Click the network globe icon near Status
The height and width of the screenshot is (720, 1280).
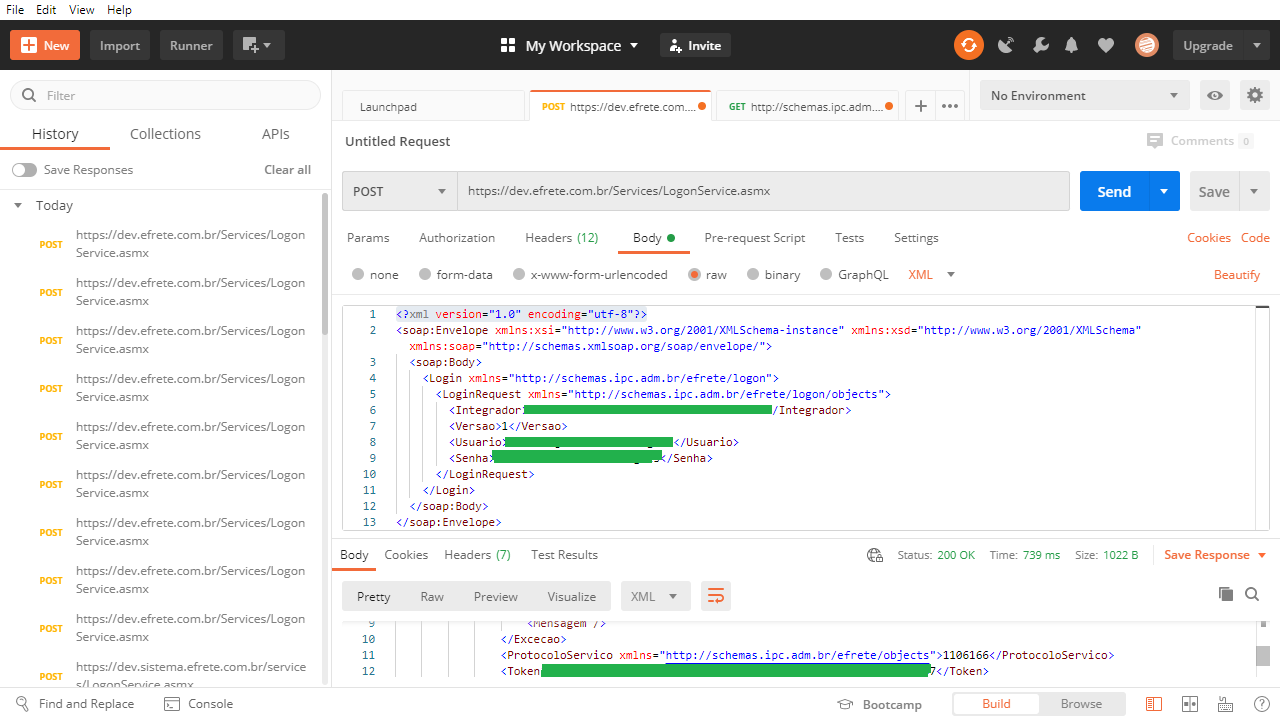coord(875,555)
